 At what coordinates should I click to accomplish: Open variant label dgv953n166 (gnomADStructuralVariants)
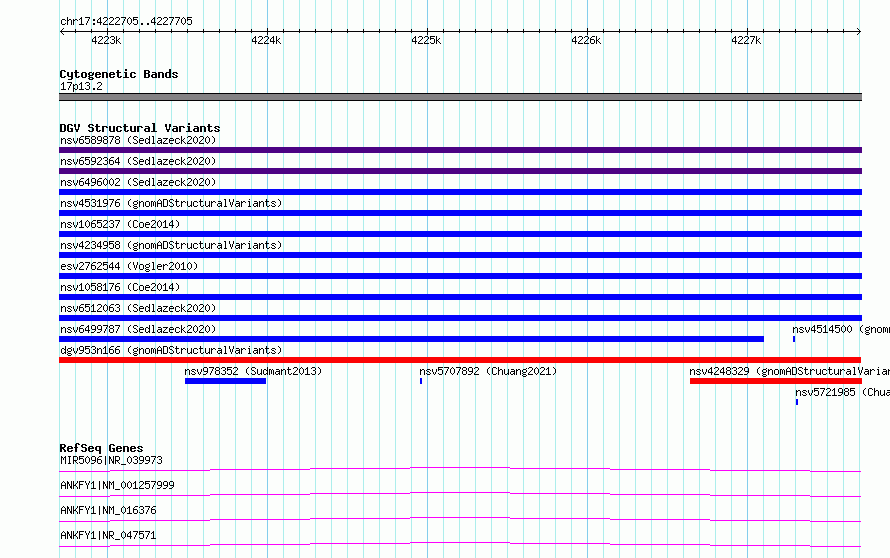pos(171,350)
